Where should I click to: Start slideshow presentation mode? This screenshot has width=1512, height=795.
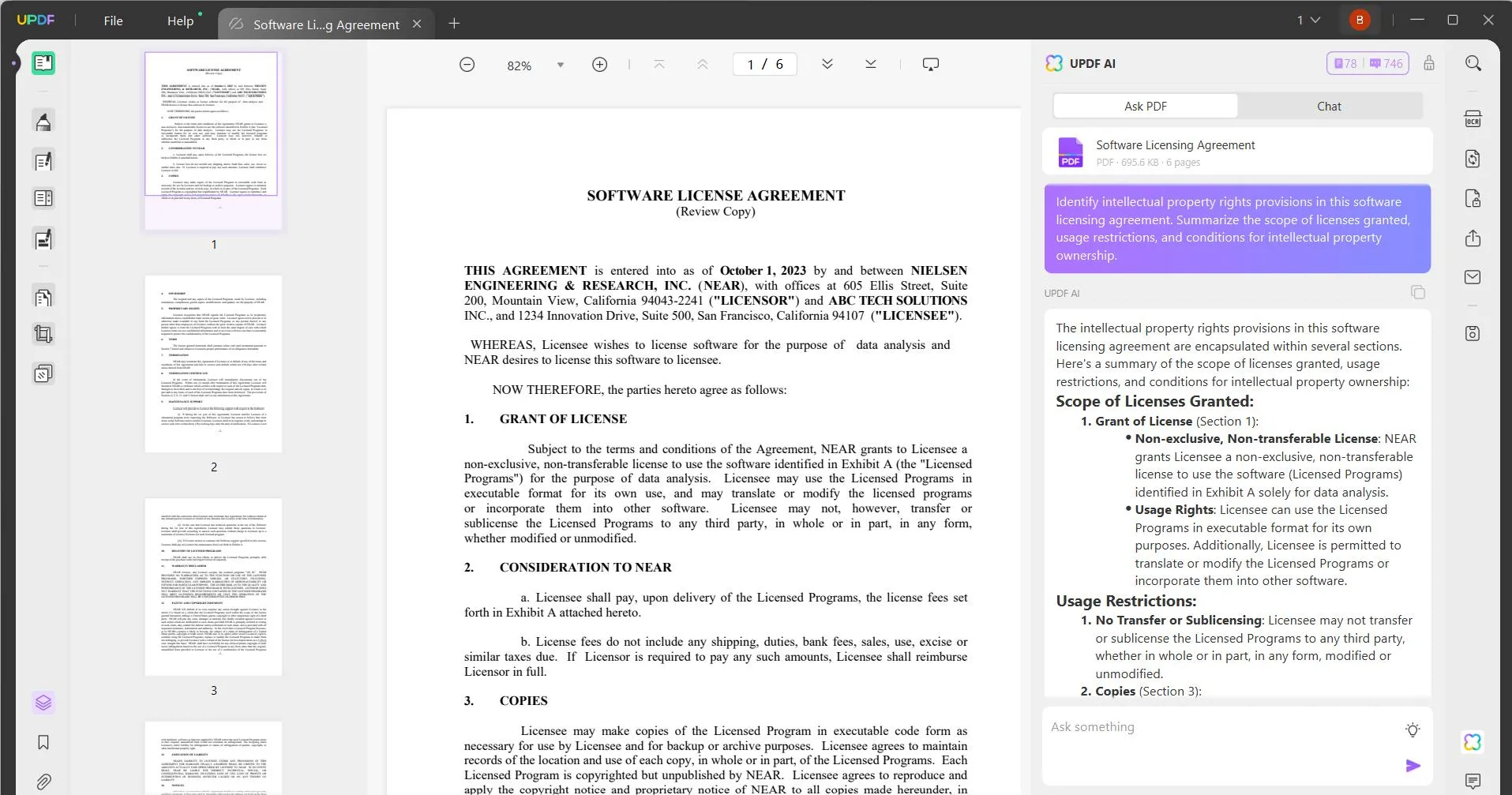pos(930,65)
